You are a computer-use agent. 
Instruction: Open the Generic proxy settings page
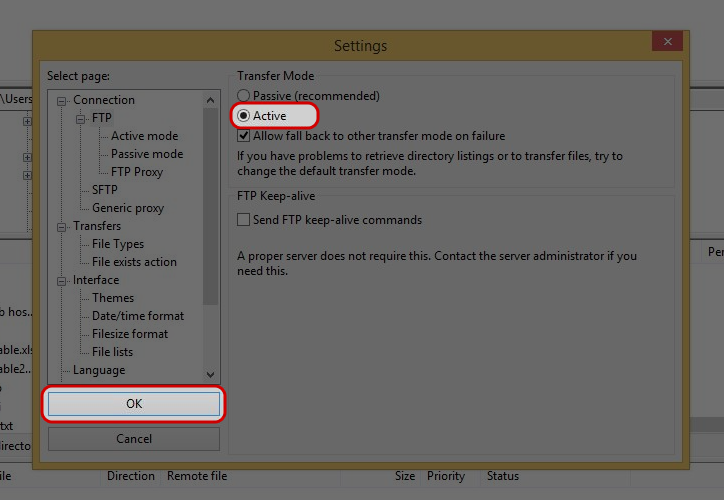click(x=128, y=208)
